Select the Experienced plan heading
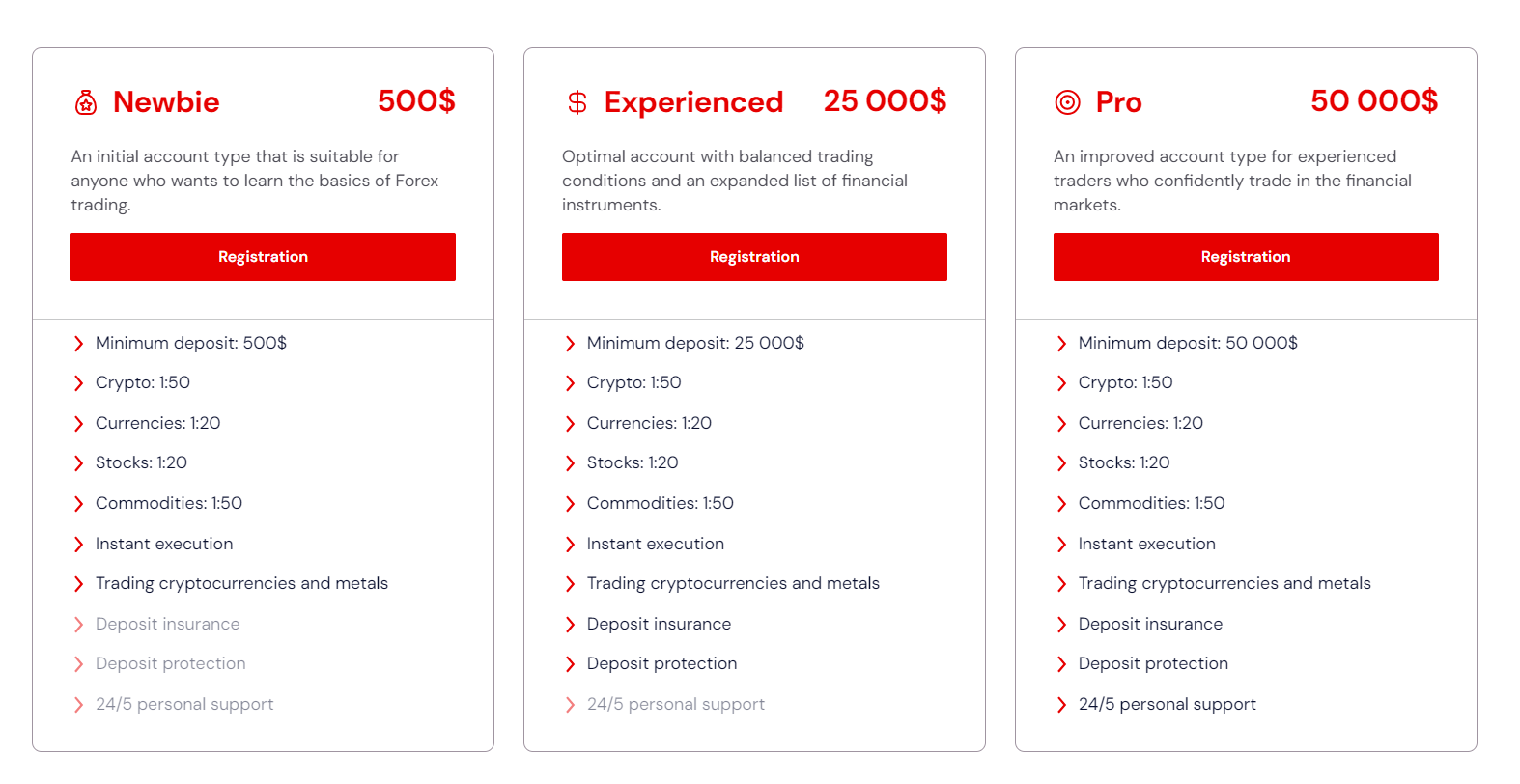 pyautogui.click(x=693, y=102)
